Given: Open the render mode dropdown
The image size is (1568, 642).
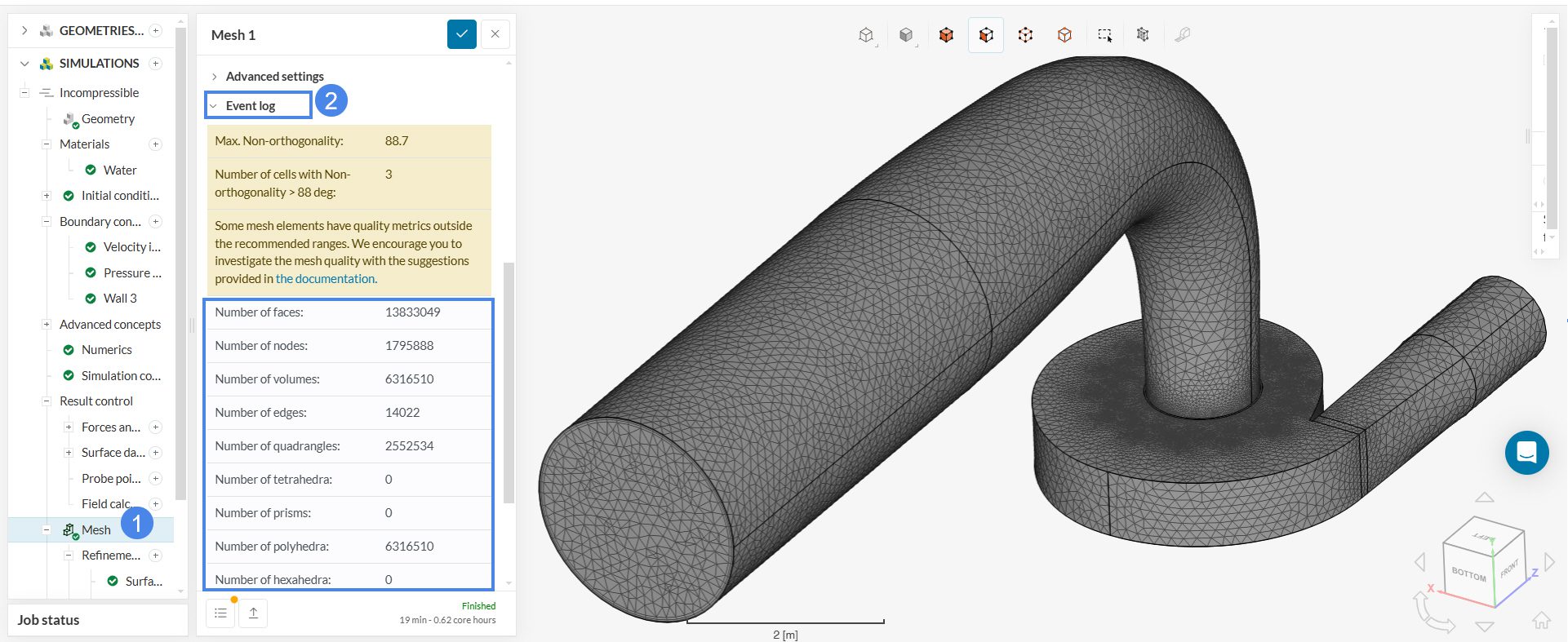Looking at the screenshot, I should coord(906,35).
